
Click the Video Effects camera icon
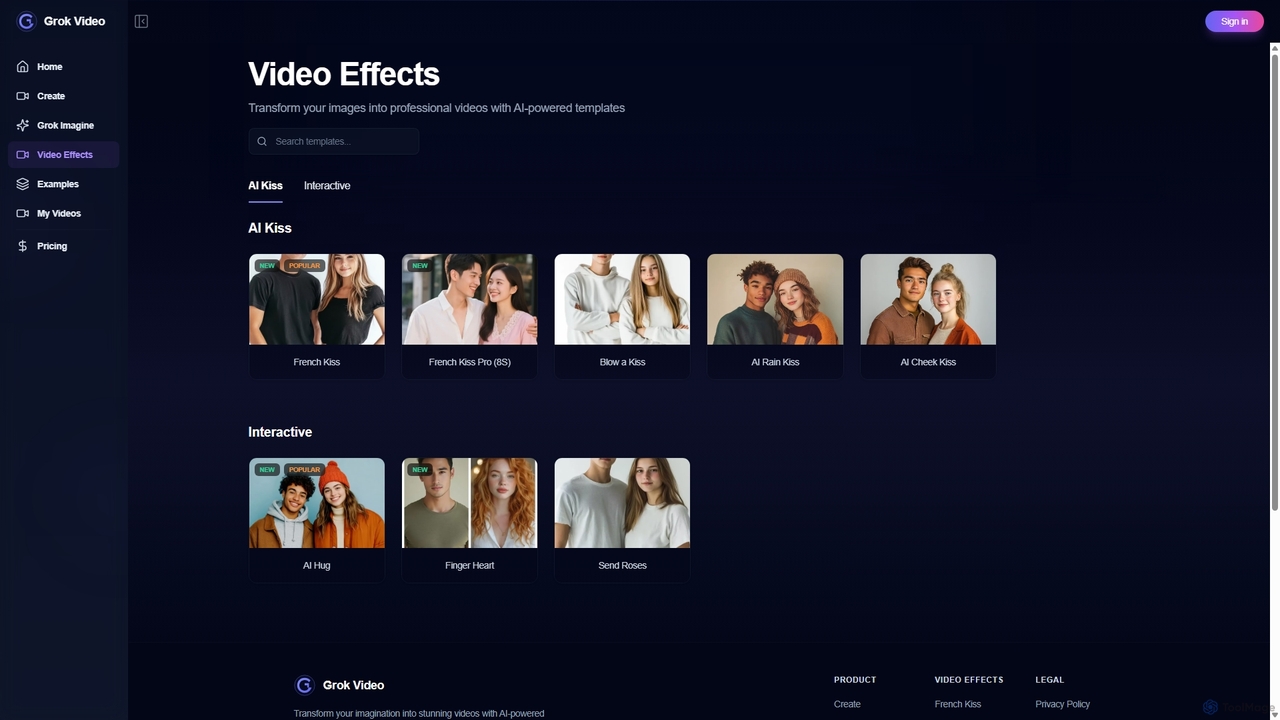pos(23,155)
